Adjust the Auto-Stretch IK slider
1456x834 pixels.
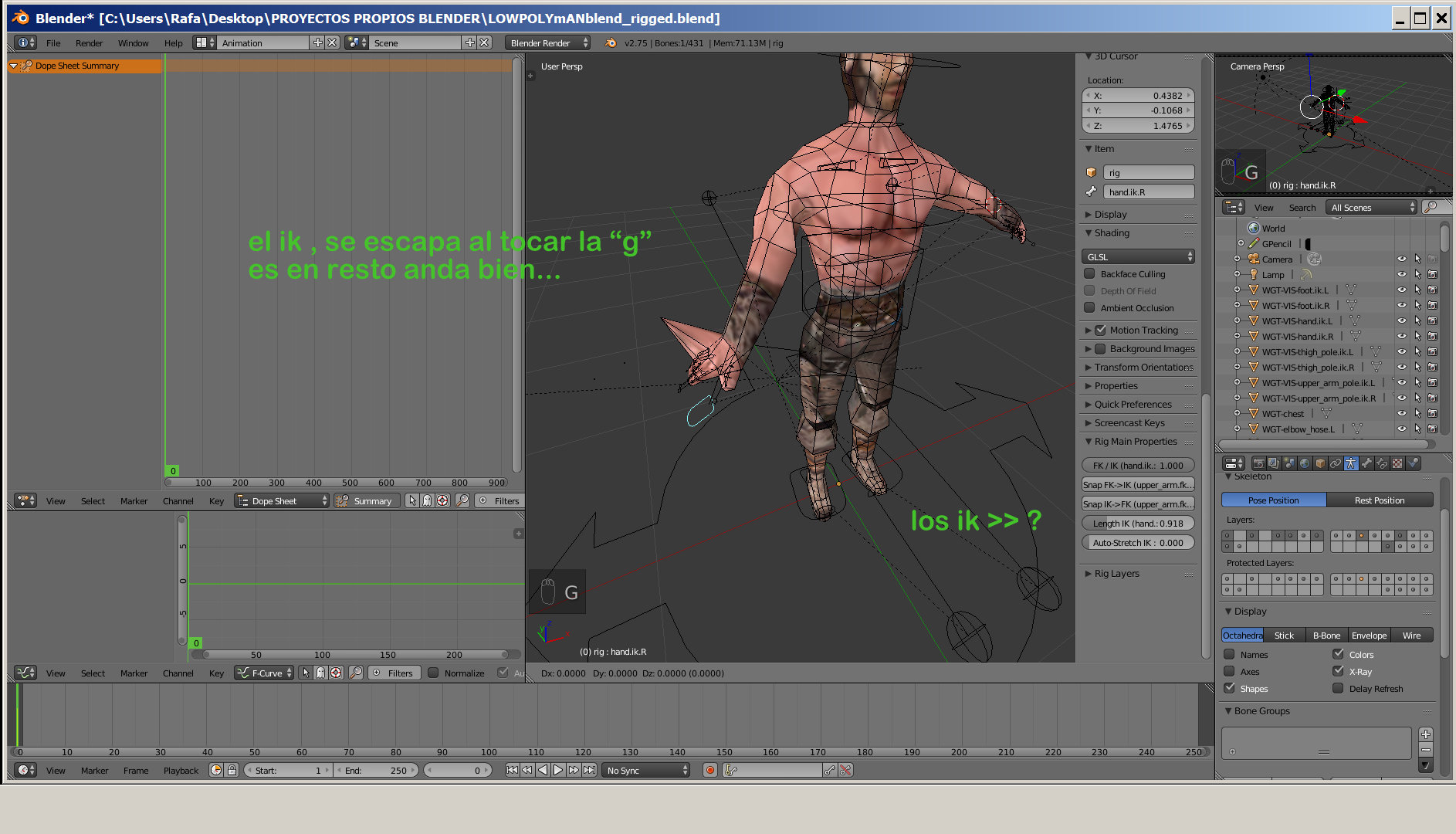pyautogui.click(x=1138, y=543)
